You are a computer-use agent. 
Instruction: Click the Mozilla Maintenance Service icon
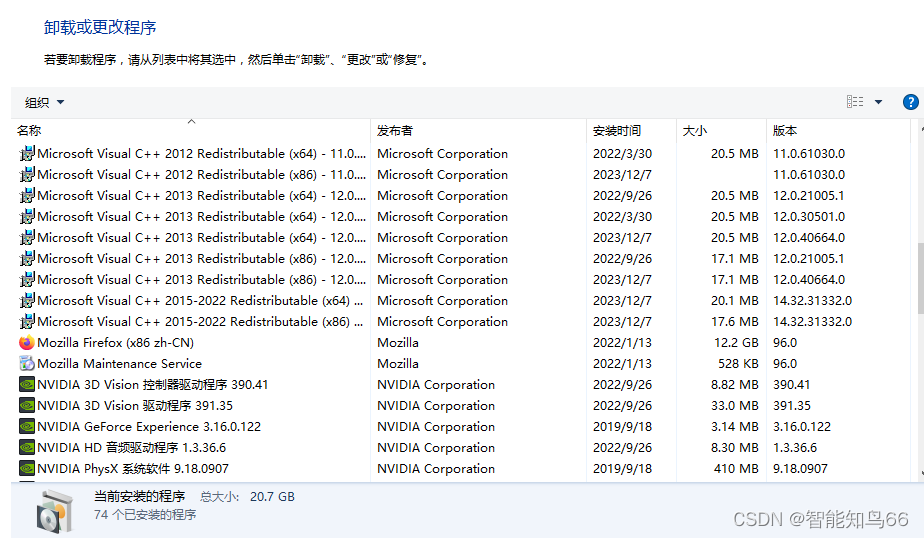(x=27, y=364)
